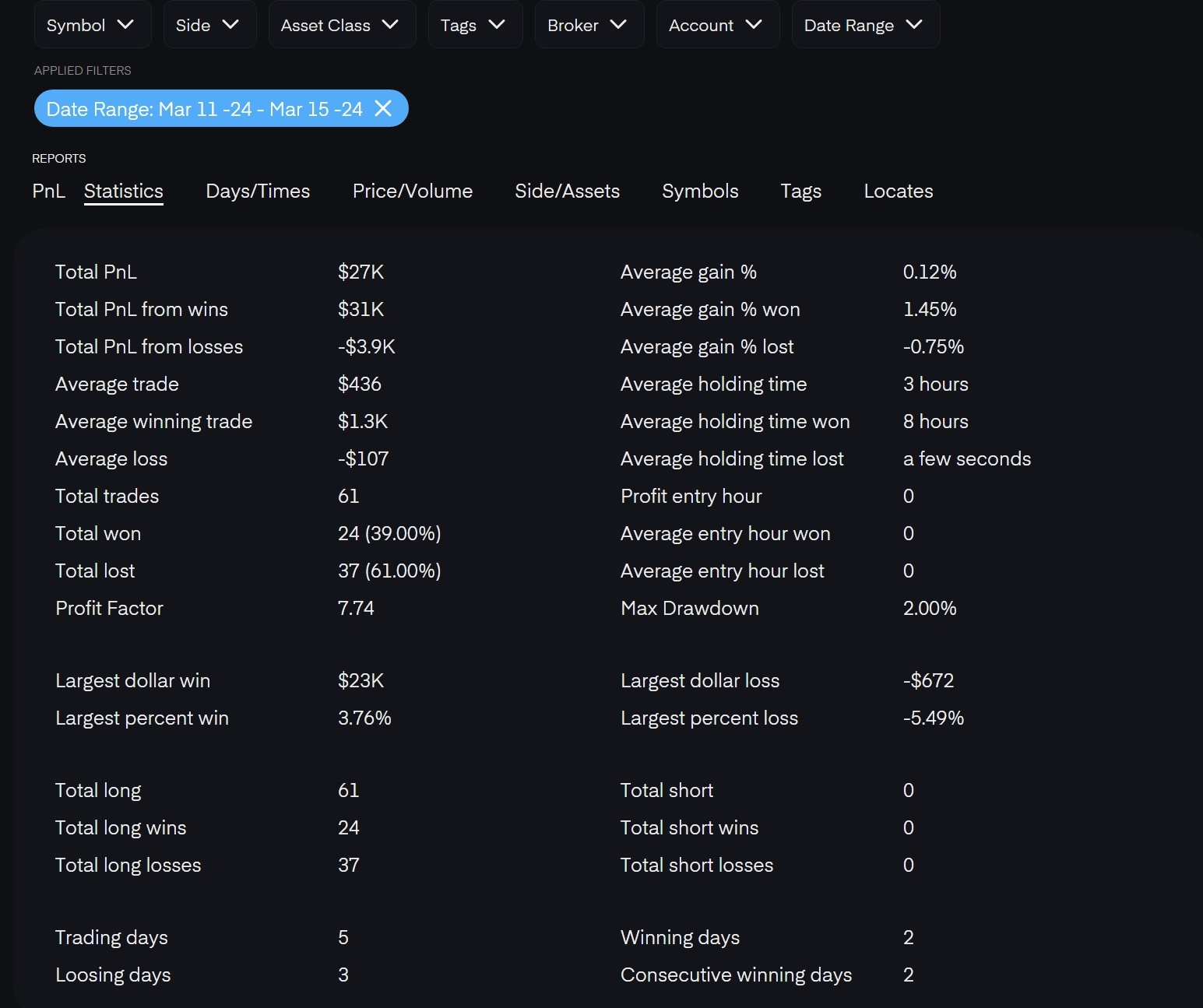Click the Date Range filter chip label

point(204,109)
